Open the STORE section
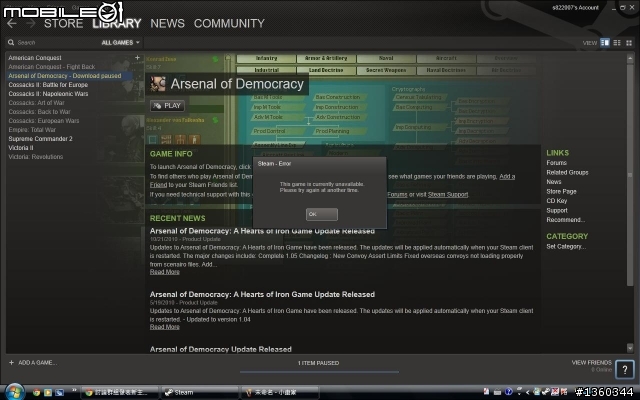Viewport: 640px width, 400px height. [64, 24]
